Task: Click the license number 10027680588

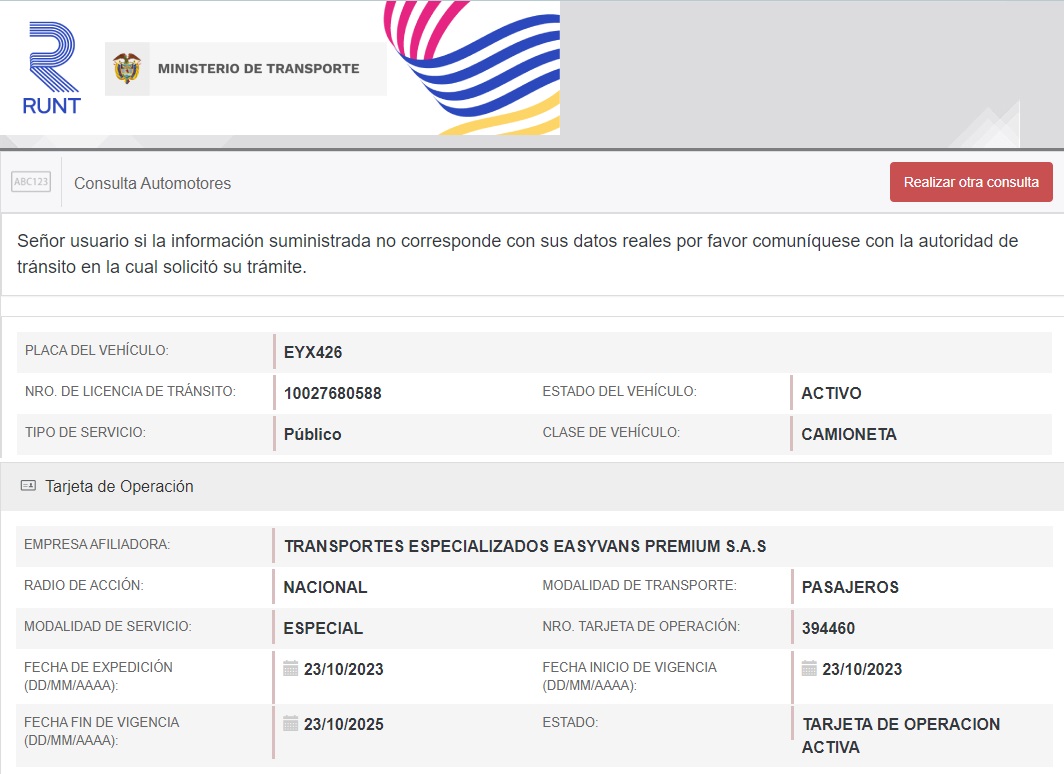Action: tap(332, 393)
